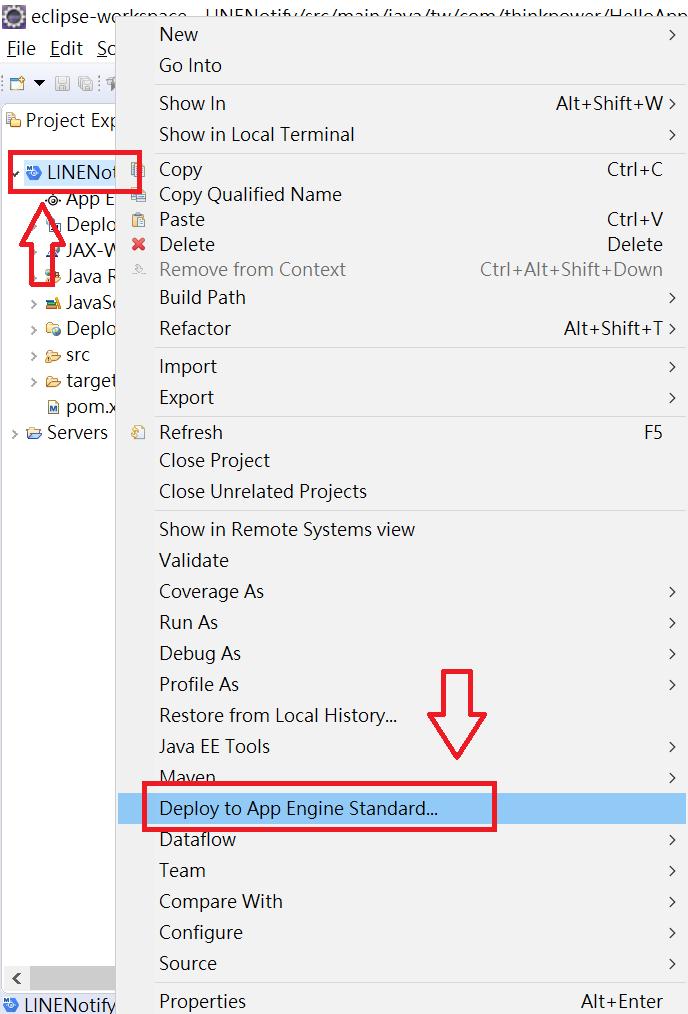Open the New wizard dropdown arrow
Image resolution: width=688 pixels, height=1014 pixels.
(39, 83)
